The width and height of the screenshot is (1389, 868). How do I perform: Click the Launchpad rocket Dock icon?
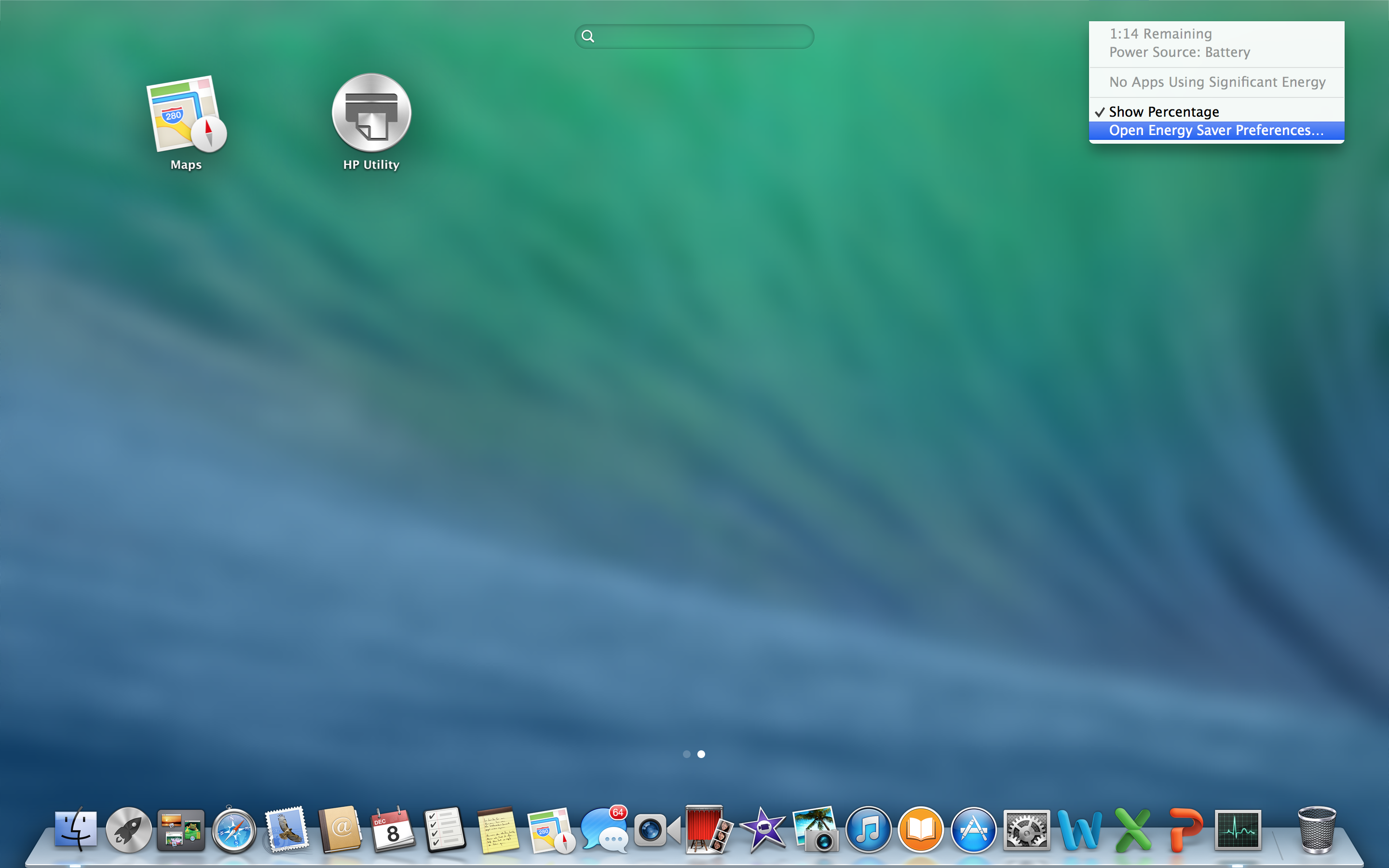point(129,830)
